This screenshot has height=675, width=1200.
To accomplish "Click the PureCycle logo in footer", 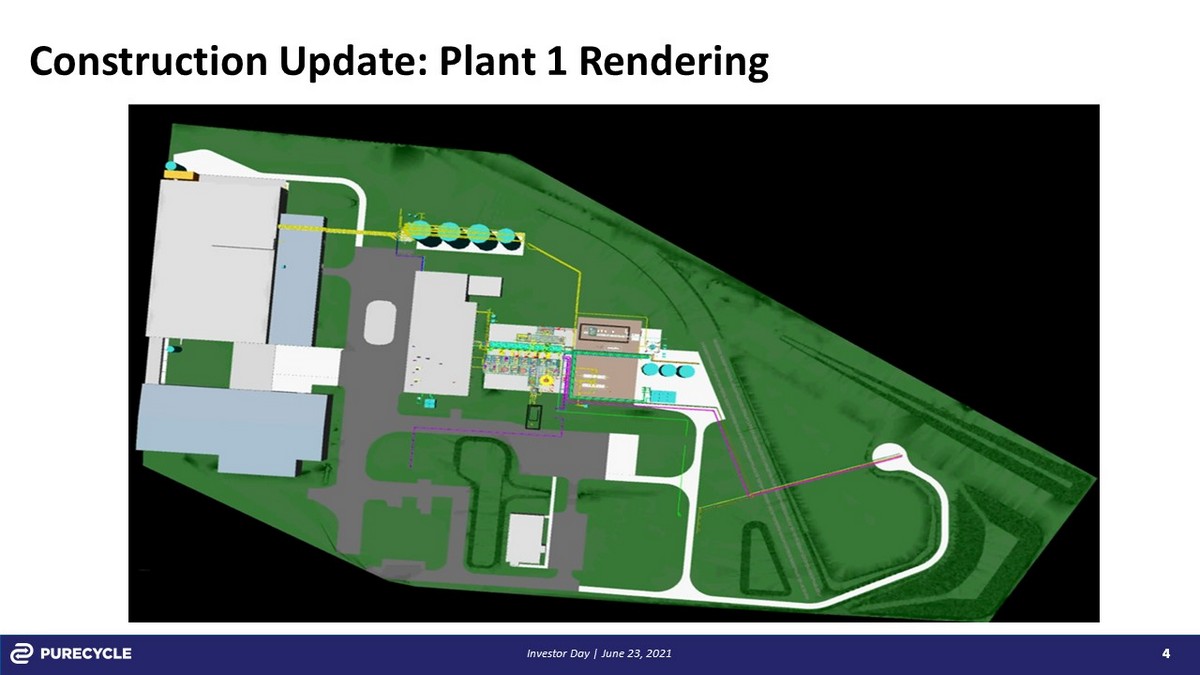I will (71, 654).
